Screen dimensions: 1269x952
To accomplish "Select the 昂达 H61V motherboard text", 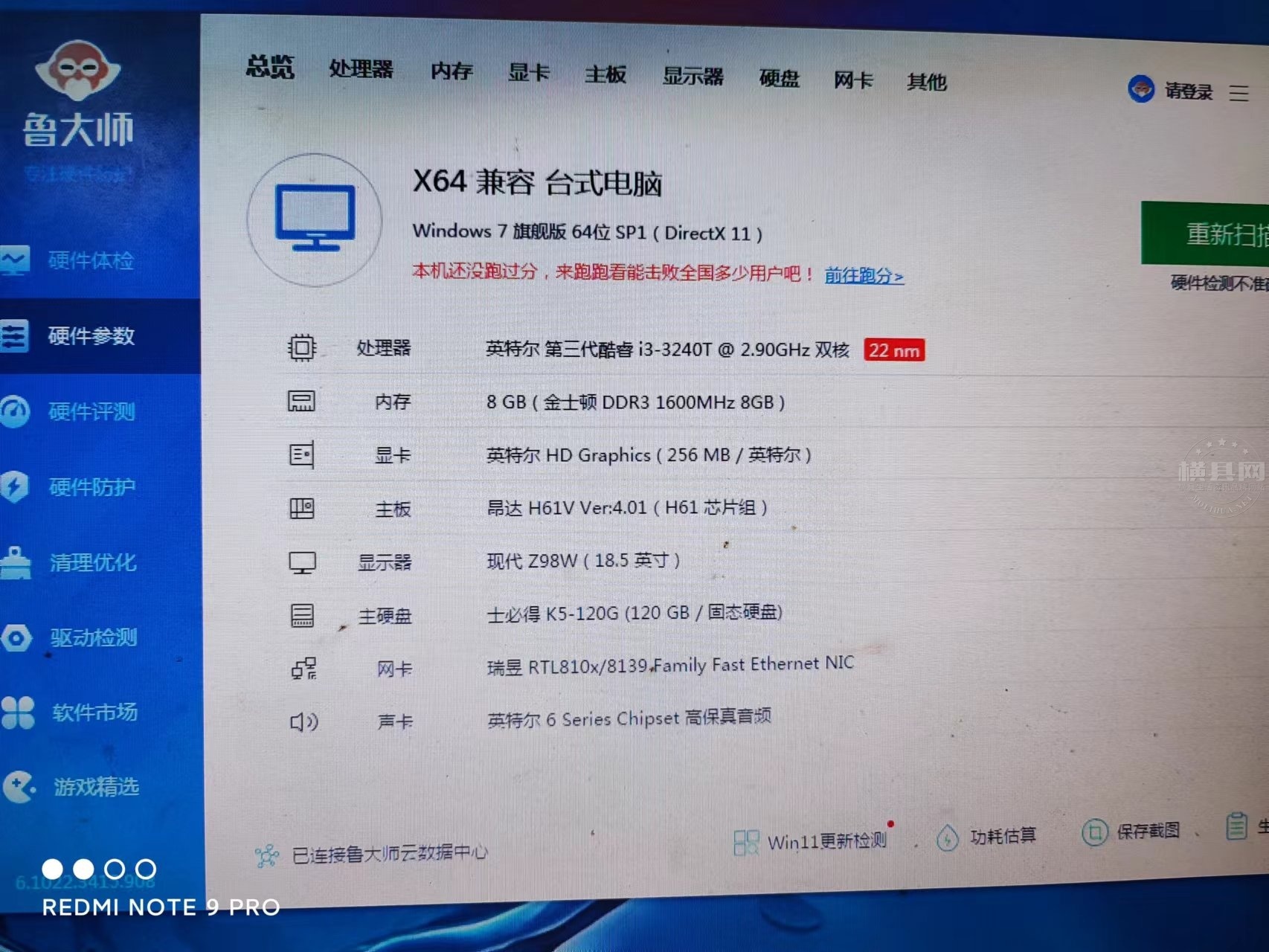I will click(627, 508).
